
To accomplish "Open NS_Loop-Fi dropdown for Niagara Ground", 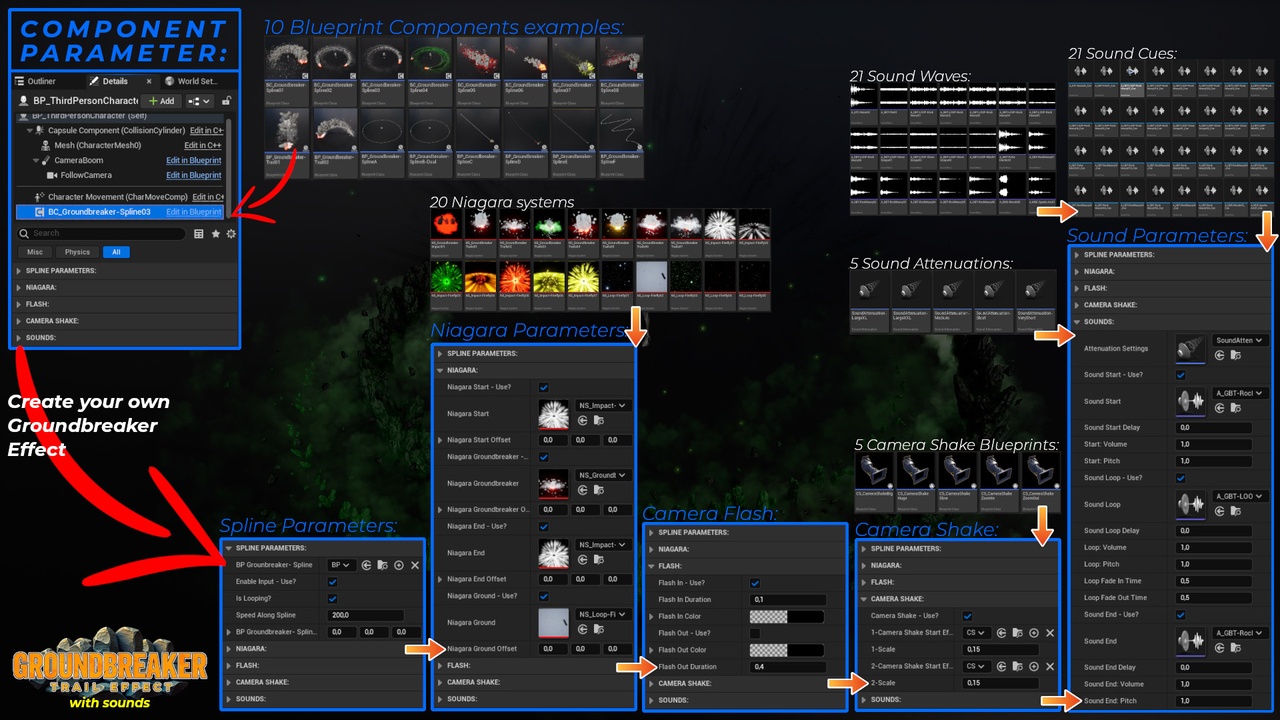I will pyautogui.click(x=603, y=614).
